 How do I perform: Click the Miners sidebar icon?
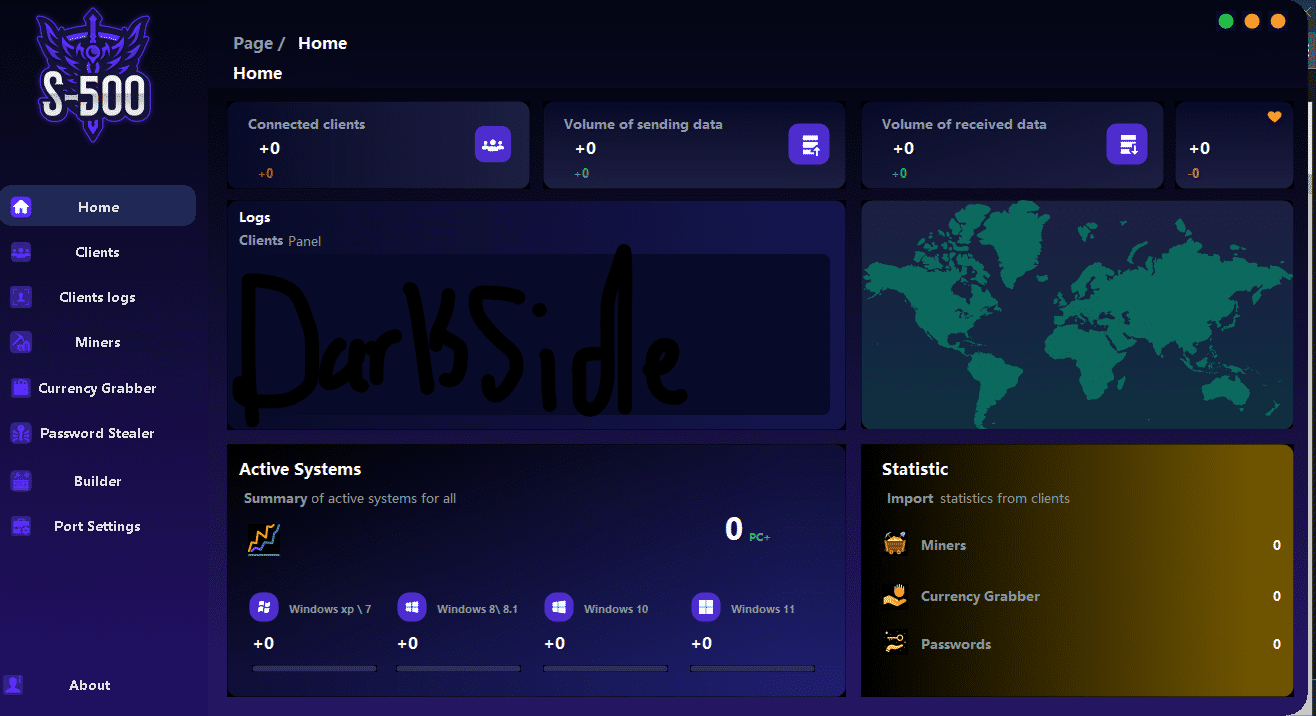pos(21,342)
